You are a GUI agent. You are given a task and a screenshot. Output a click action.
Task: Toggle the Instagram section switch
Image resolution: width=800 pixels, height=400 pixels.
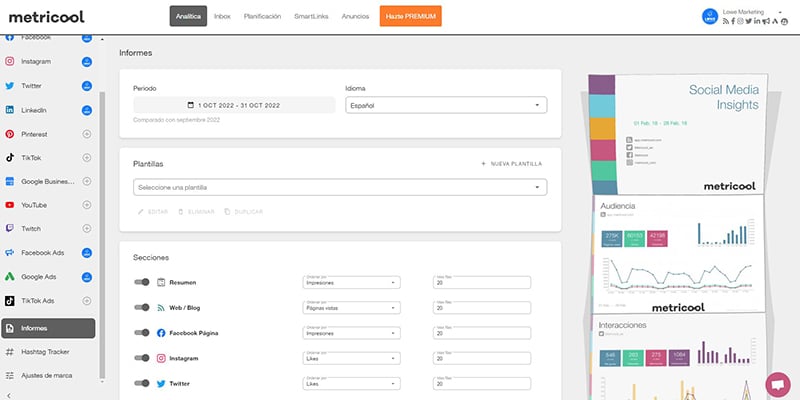click(x=142, y=357)
